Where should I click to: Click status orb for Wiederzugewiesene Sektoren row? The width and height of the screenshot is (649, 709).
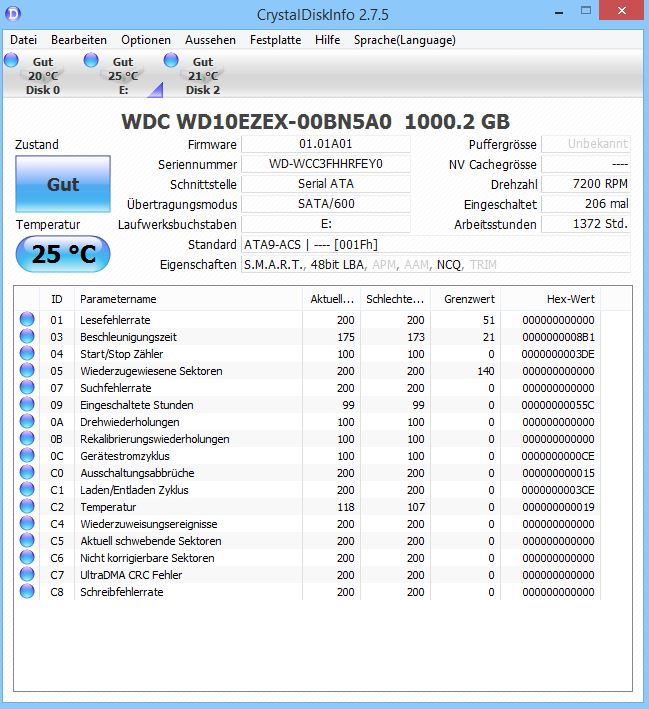(x=27, y=370)
